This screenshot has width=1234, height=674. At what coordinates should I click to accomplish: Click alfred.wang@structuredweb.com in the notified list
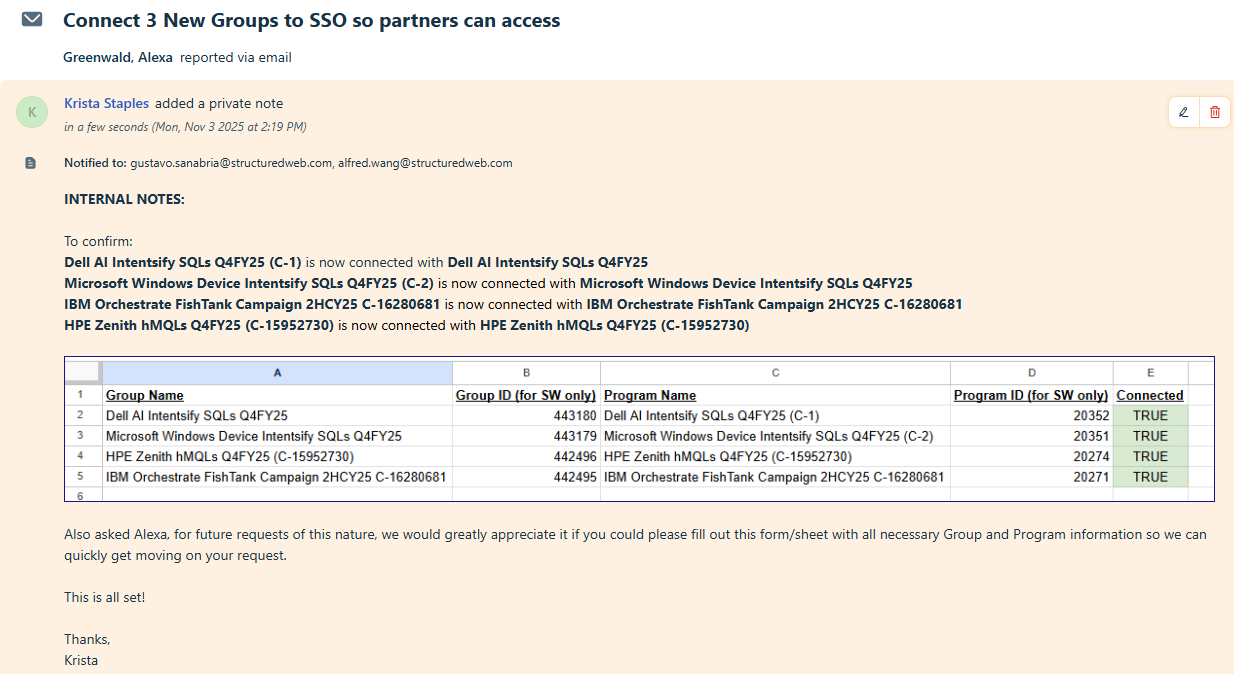(424, 163)
